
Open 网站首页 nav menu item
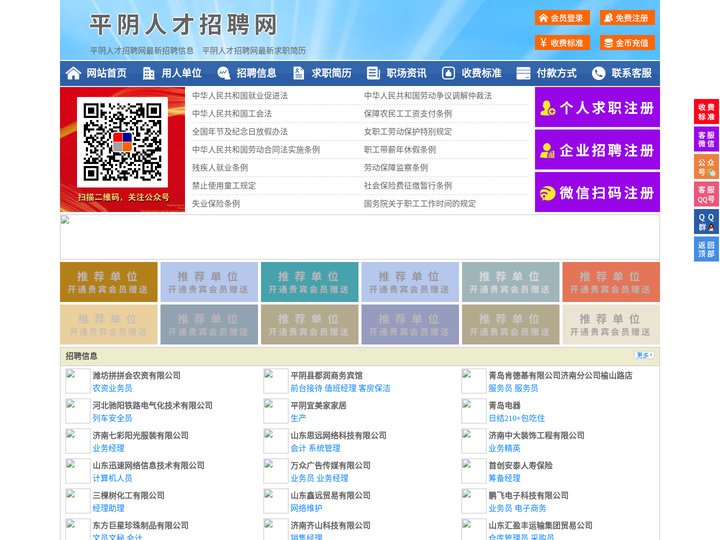coord(106,73)
